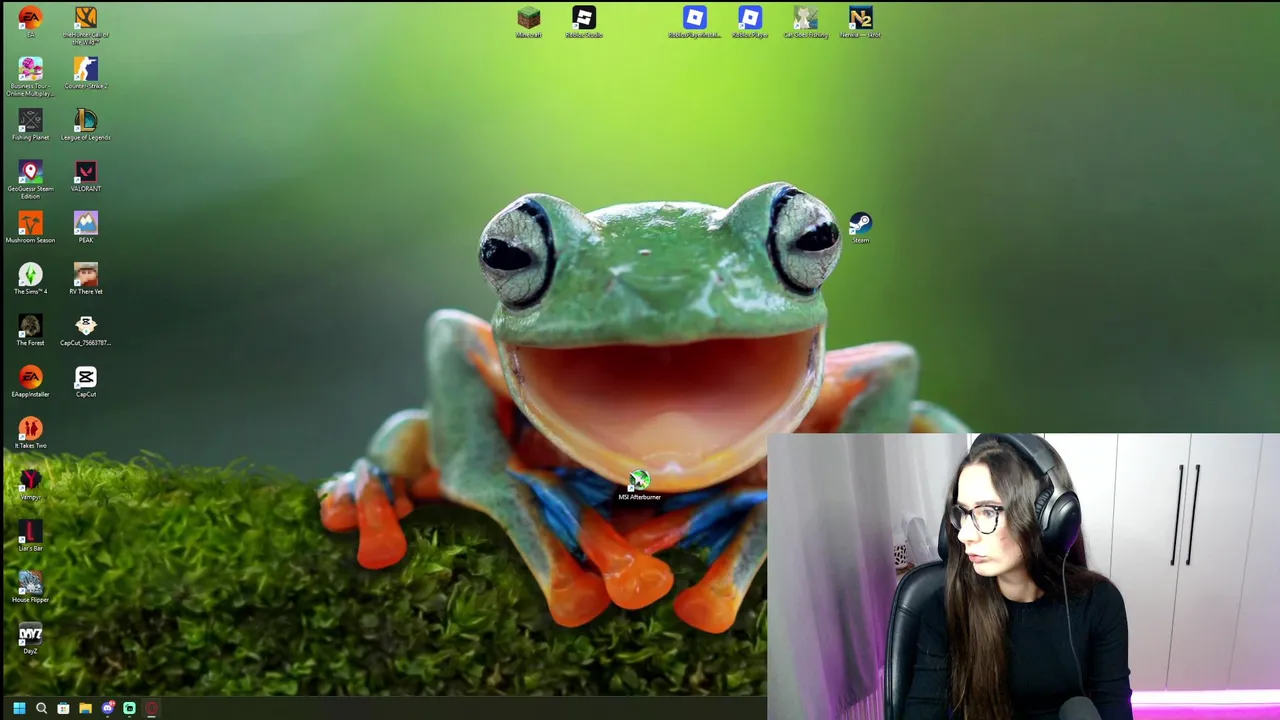Image resolution: width=1280 pixels, height=720 pixels.
Task: Open Discord from the taskbar
Action: [107, 708]
